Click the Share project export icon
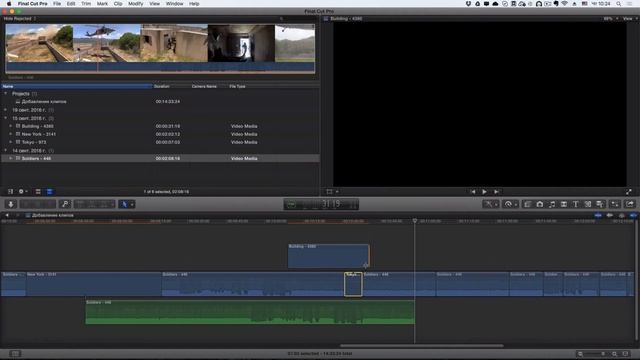Image resolution: width=640 pixels, height=360 pixels. (x=630, y=204)
